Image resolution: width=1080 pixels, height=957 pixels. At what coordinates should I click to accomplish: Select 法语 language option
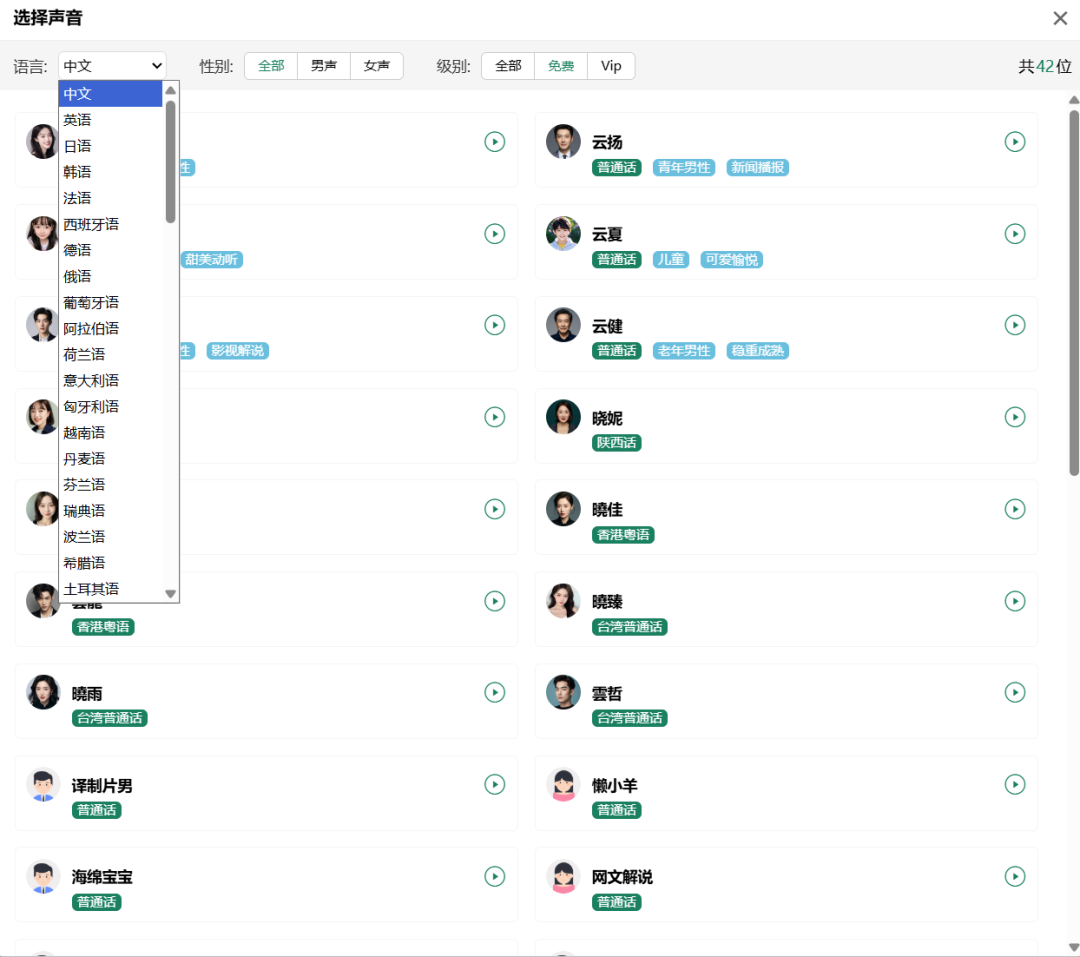pyautogui.click(x=111, y=198)
